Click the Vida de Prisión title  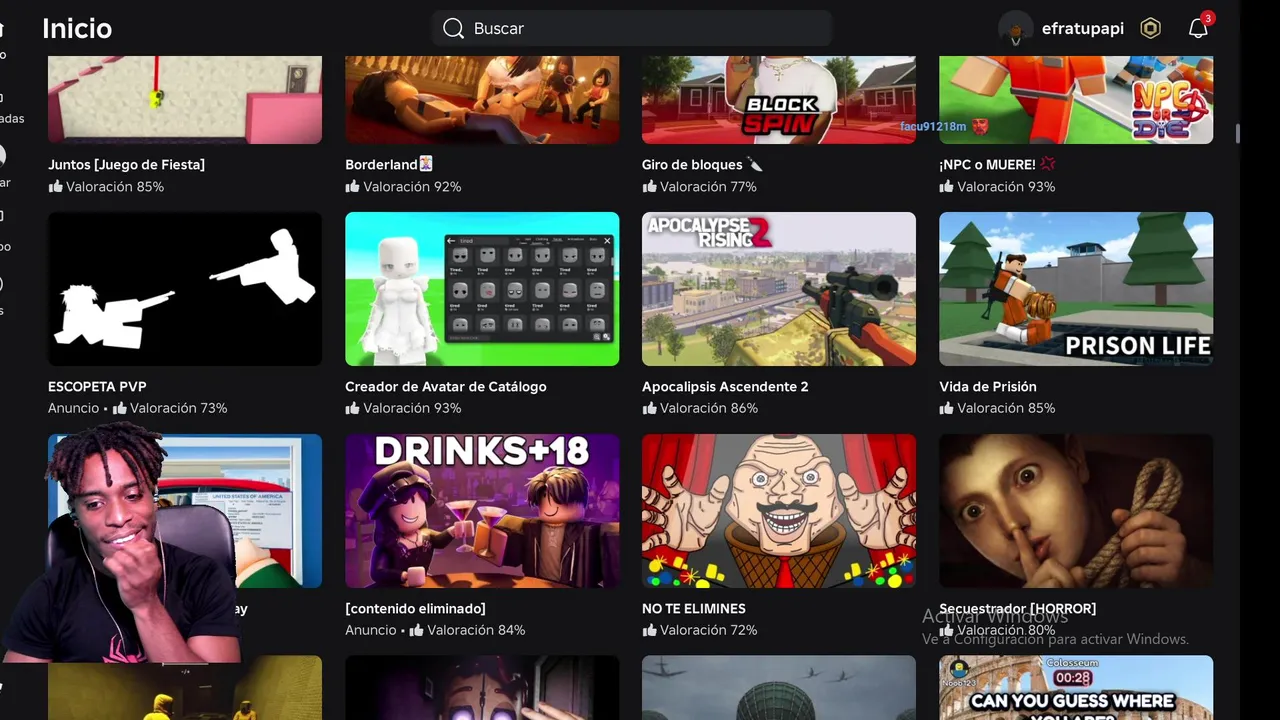click(x=988, y=386)
